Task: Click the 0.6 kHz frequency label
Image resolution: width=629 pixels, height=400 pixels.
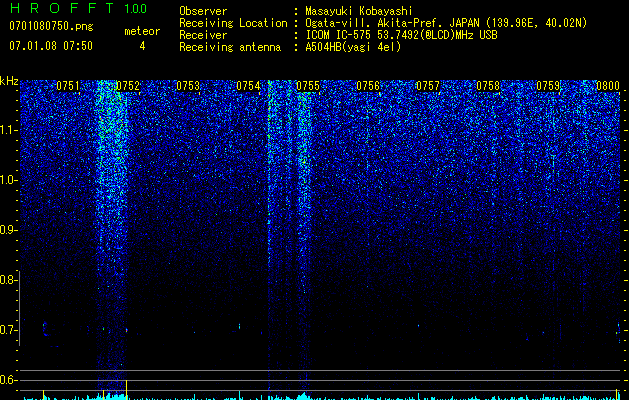Action: tap(7, 380)
